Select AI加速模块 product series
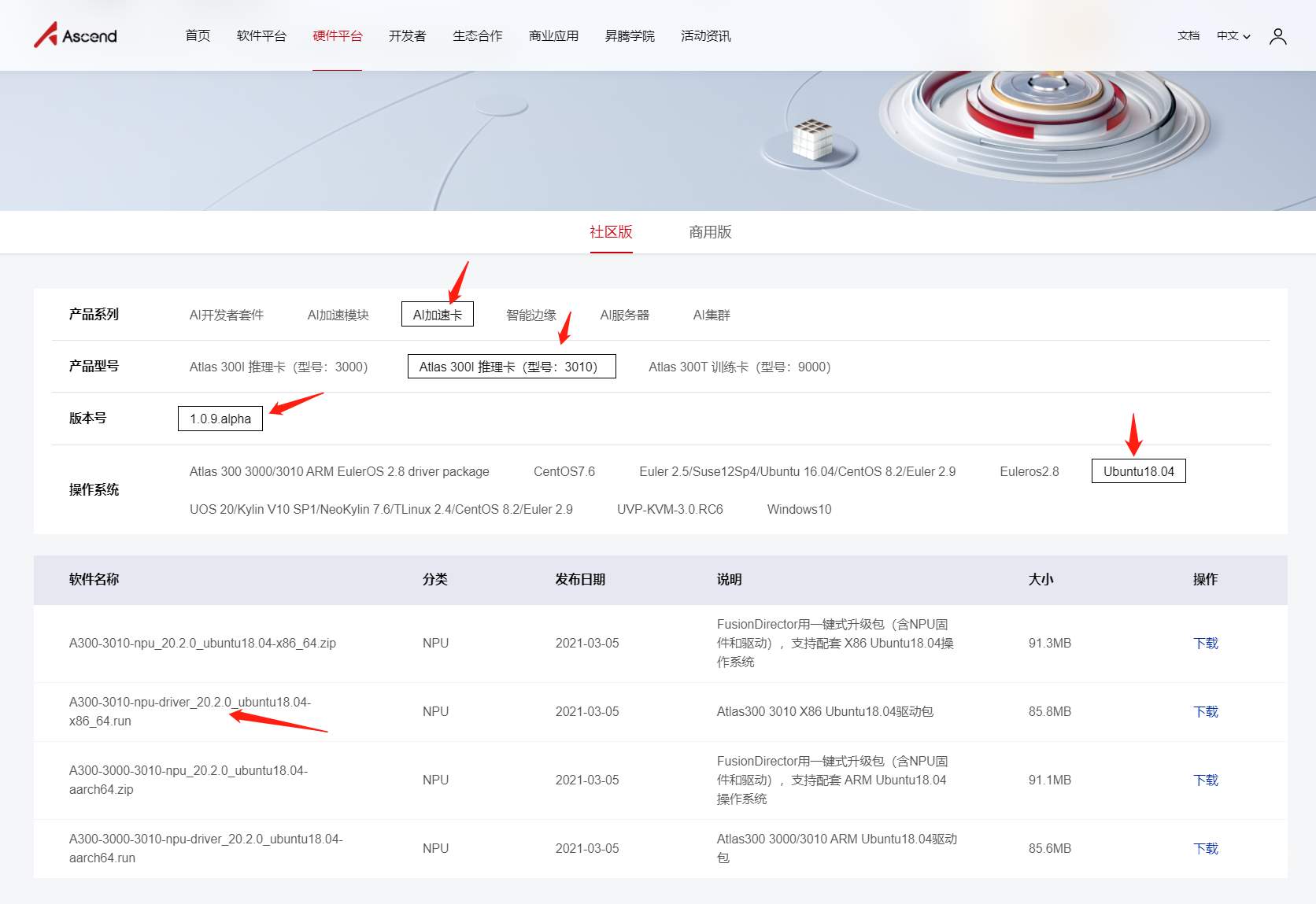Viewport: 1316px width, 904px height. [338, 315]
